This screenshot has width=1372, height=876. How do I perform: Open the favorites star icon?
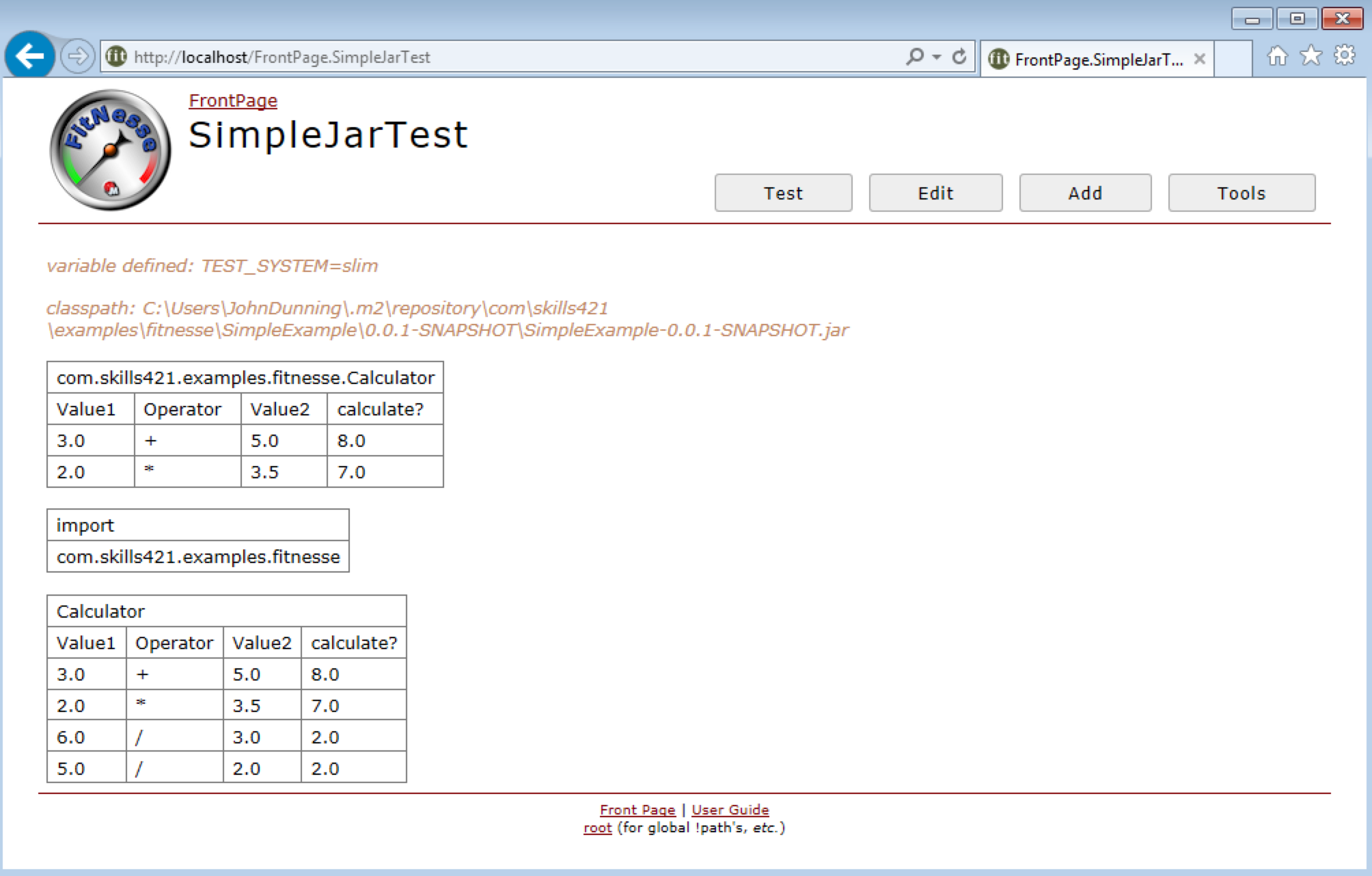point(1311,56)
